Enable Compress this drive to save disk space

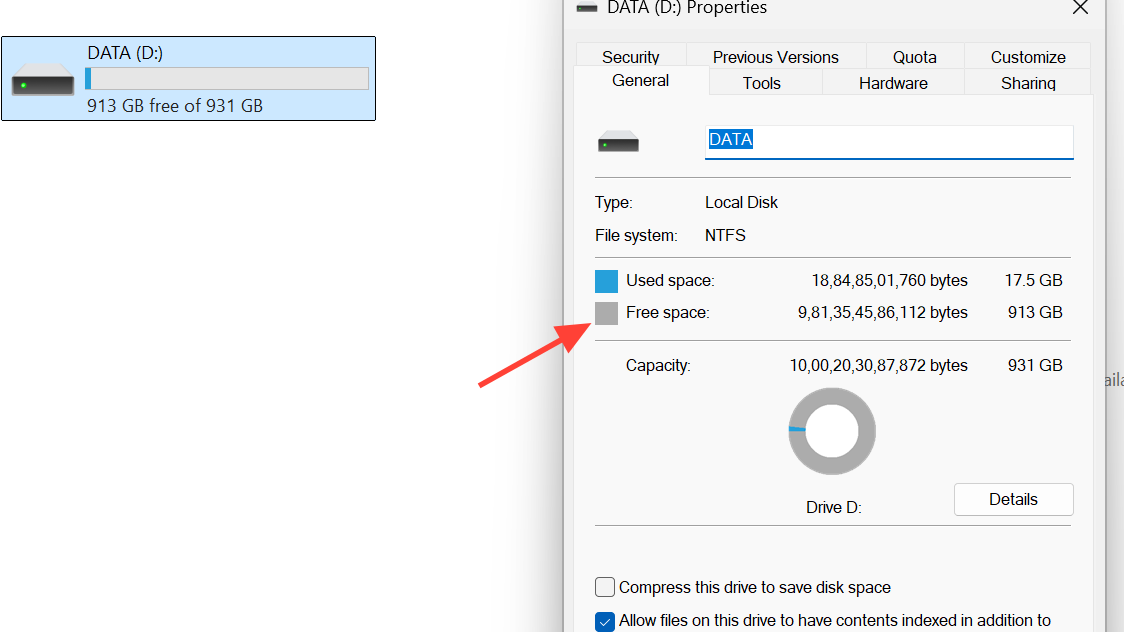pyautogui.click(x=605, y=587)
